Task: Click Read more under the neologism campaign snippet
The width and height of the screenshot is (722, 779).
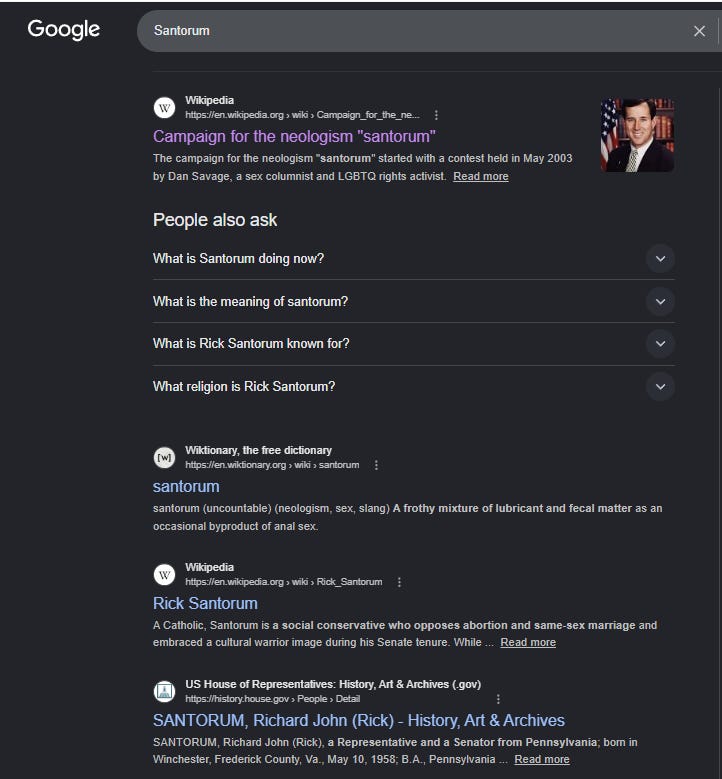Action: coord(481,176)
